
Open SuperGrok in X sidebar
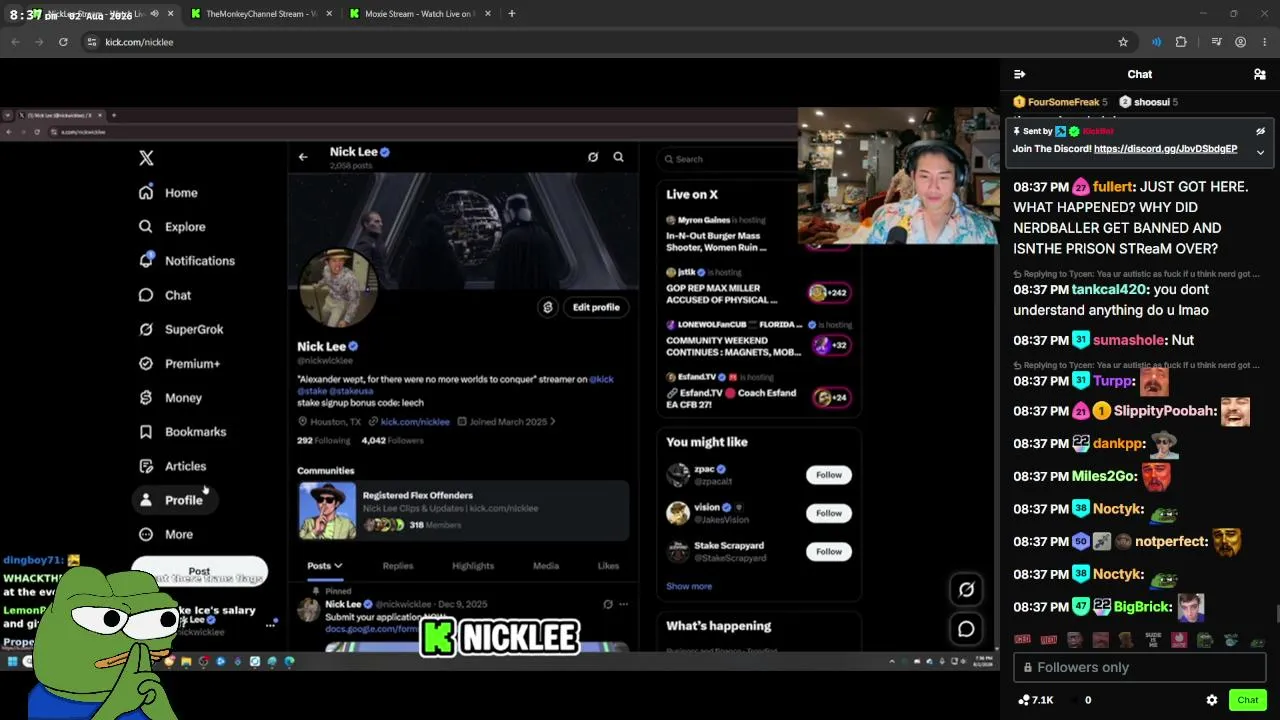(181, 329)
